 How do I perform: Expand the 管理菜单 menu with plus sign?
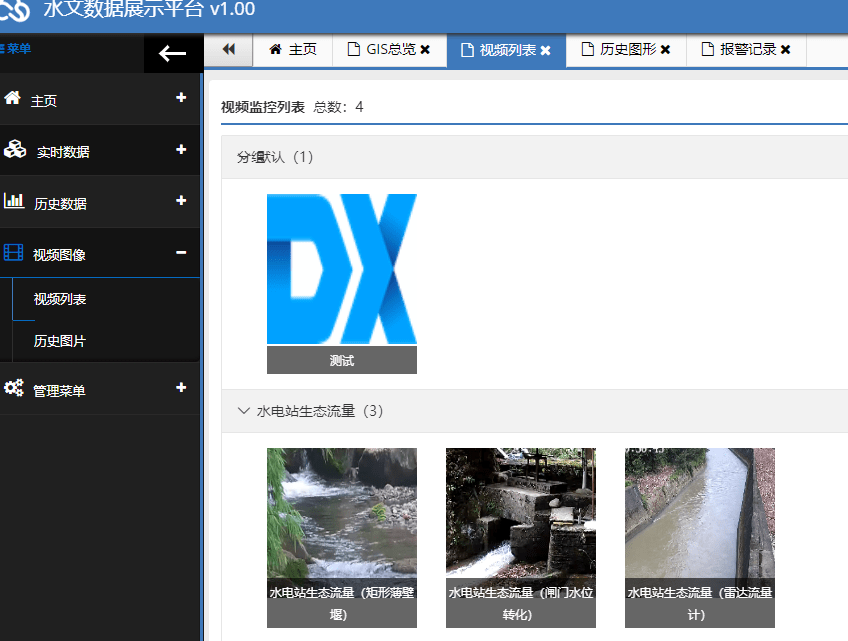(x=181, y=387)
